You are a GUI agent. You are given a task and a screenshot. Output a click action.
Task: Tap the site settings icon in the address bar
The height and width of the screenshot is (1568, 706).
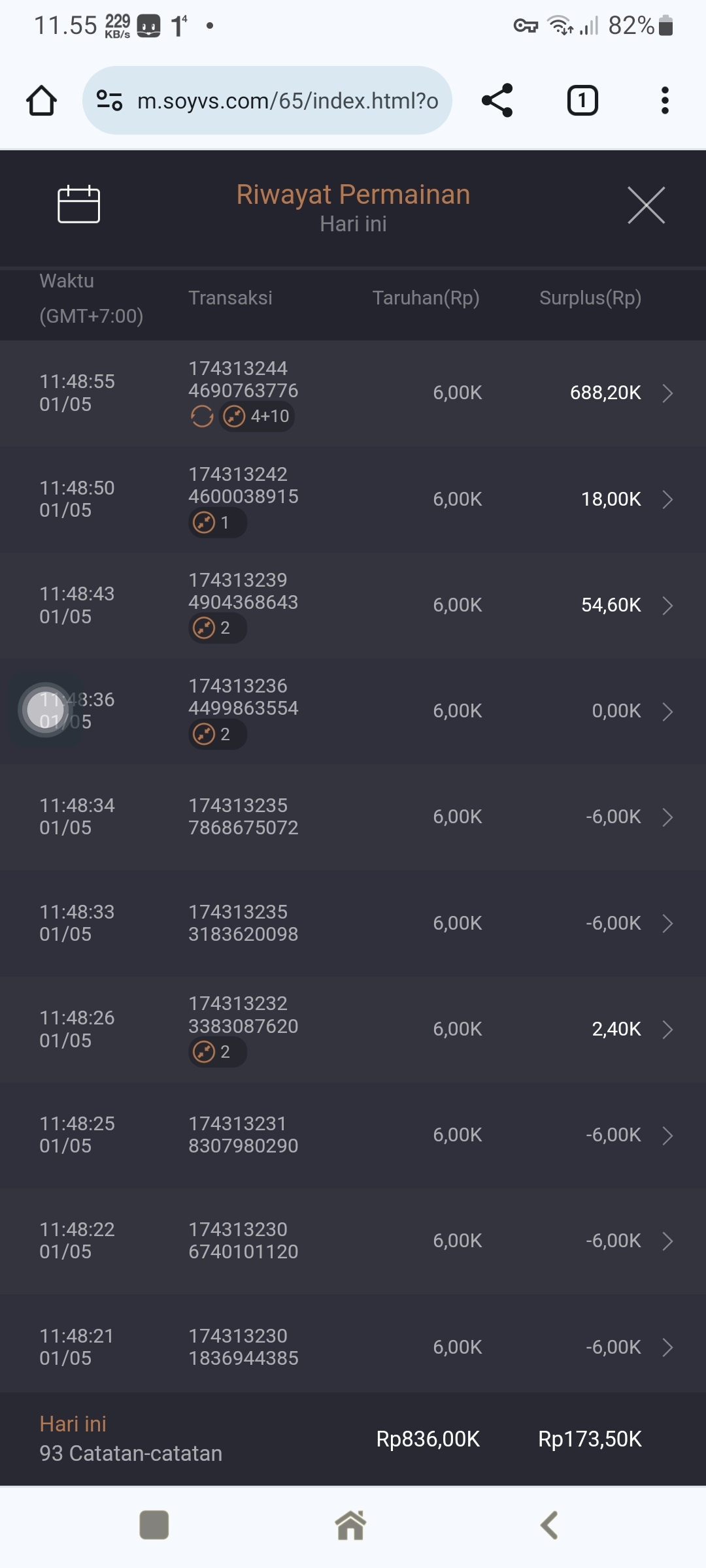(x=109, y=101)
